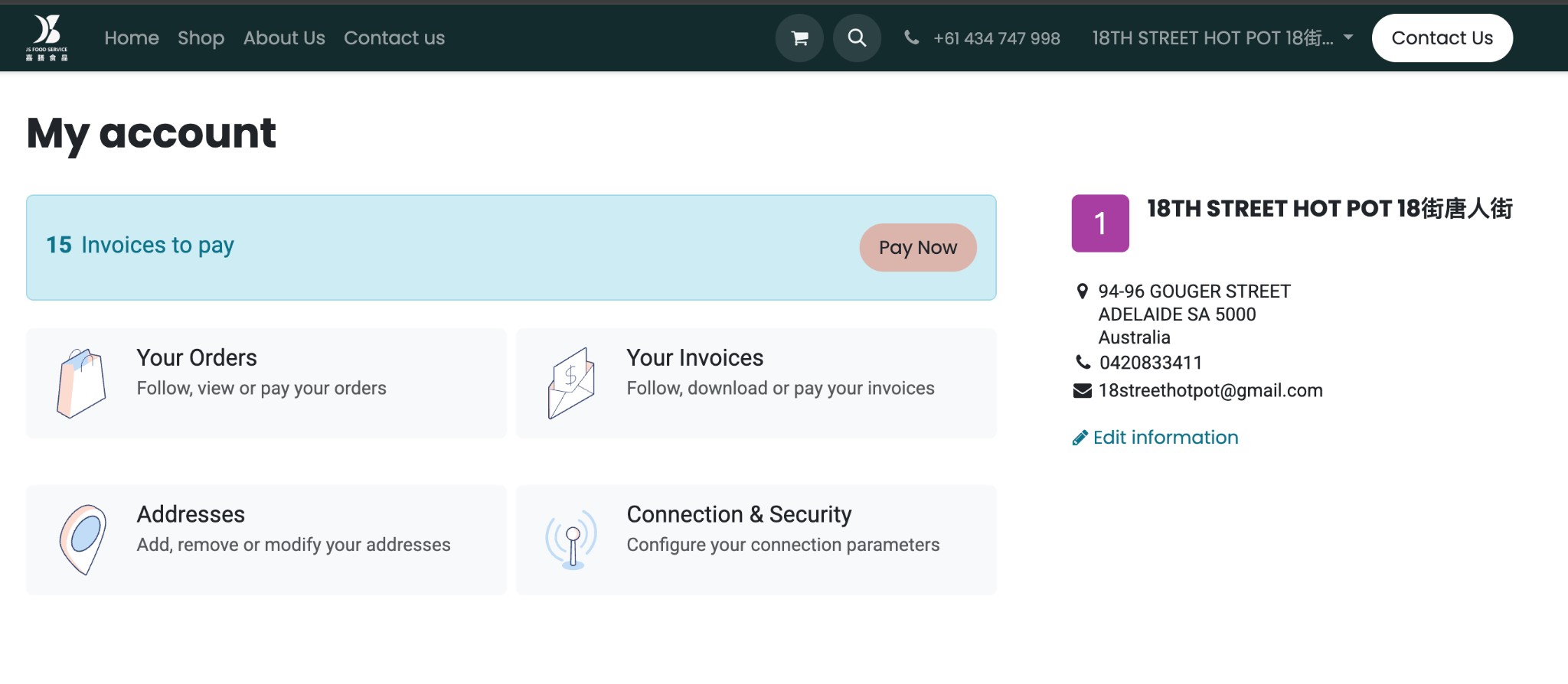The width and height of the screenshot is (1568, 684).
Task: Open the Contact us menu item
Action: [x=394, y=37]
